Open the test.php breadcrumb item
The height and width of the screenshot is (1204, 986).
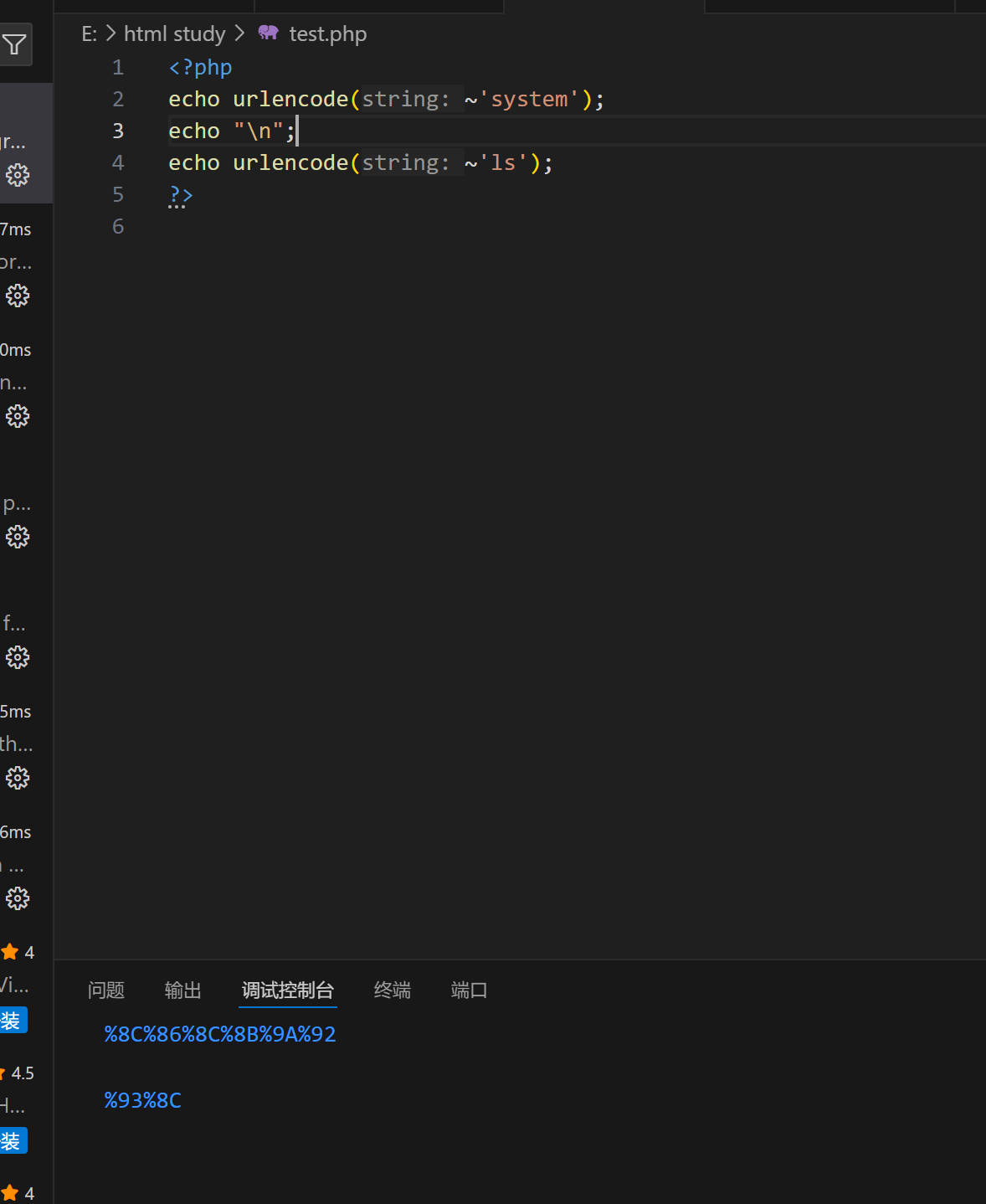(328, 34)
